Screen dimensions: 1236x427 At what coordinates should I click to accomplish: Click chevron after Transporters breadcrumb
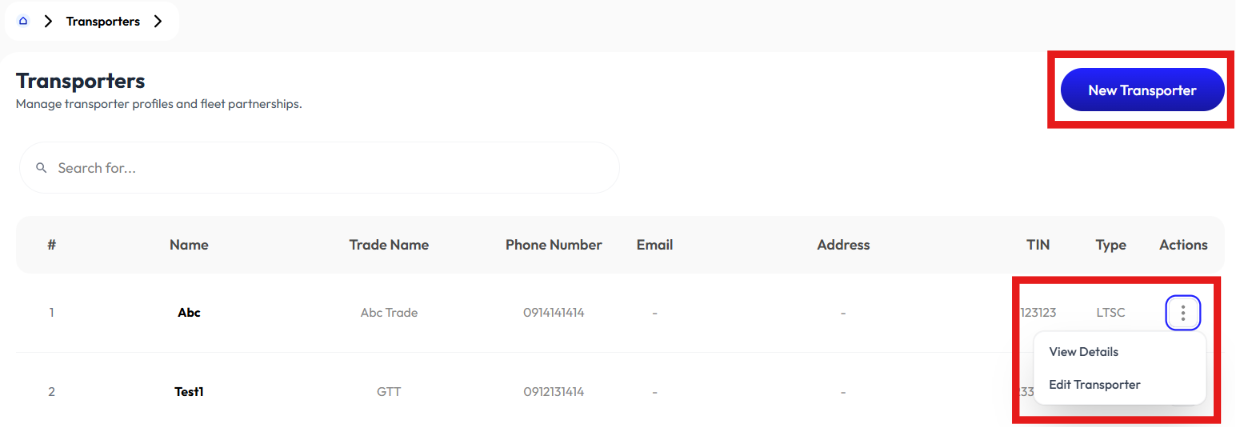(158, 21)
